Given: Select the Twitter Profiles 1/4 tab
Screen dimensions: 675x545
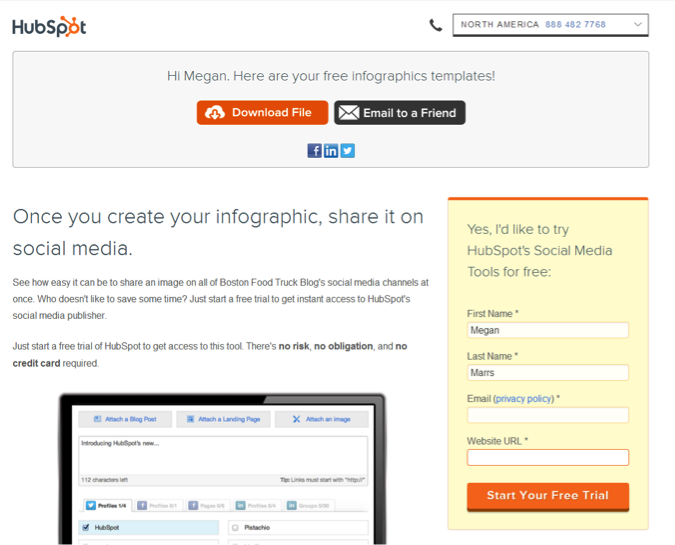Looking at the screenshot, I should point(106,505).
